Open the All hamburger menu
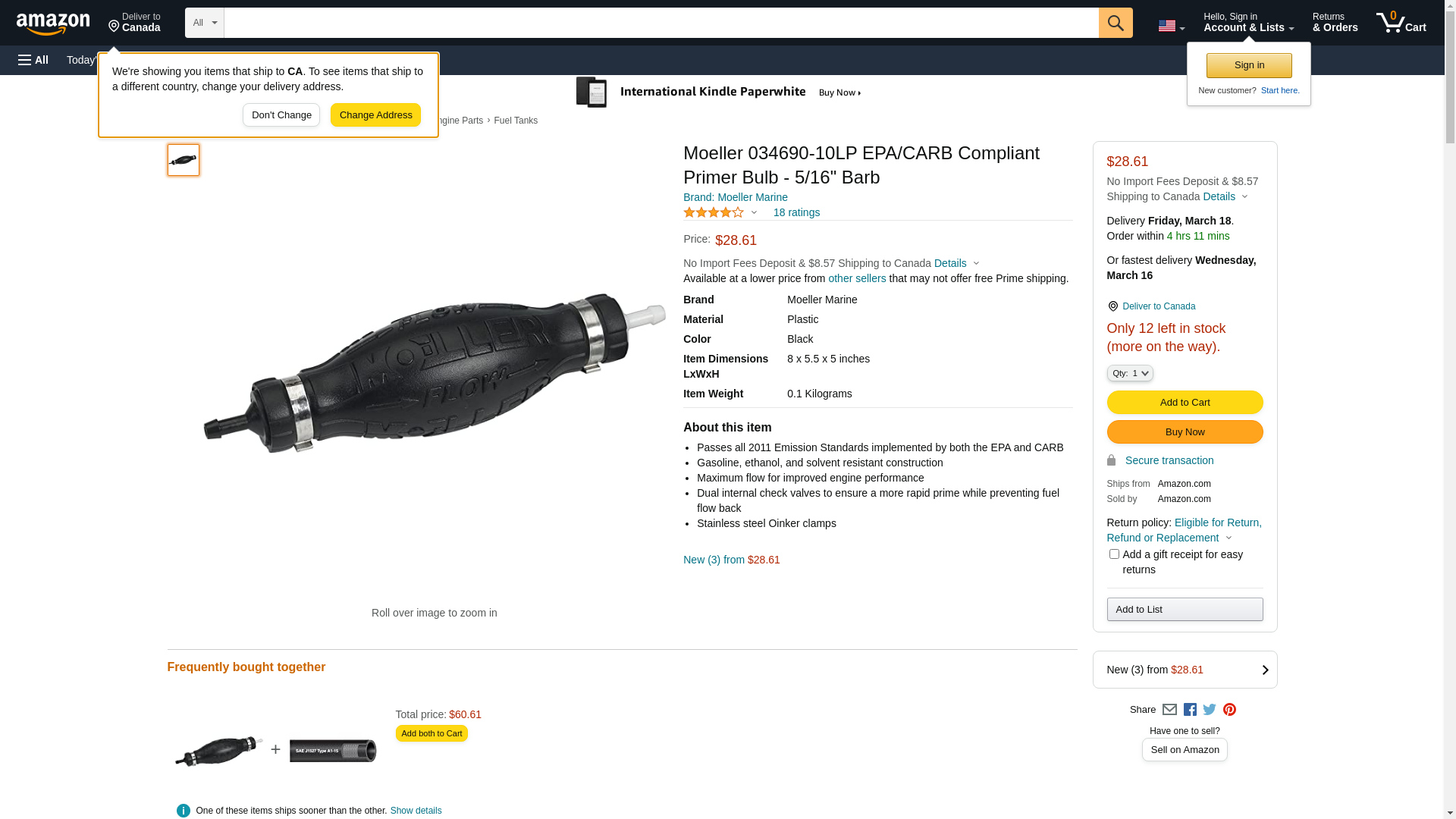 click(x=33, y=60)
